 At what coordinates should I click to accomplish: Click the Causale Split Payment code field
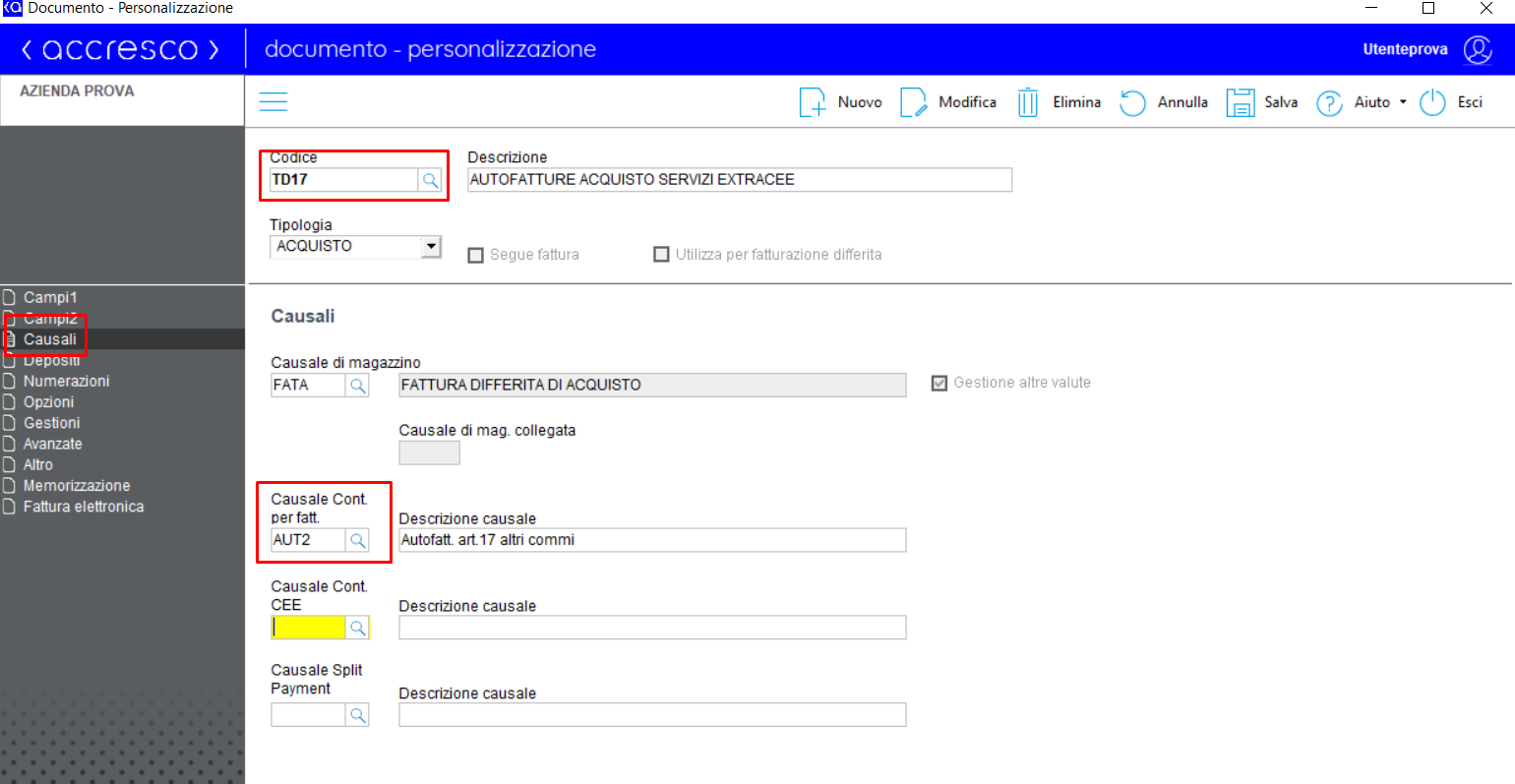308,715
